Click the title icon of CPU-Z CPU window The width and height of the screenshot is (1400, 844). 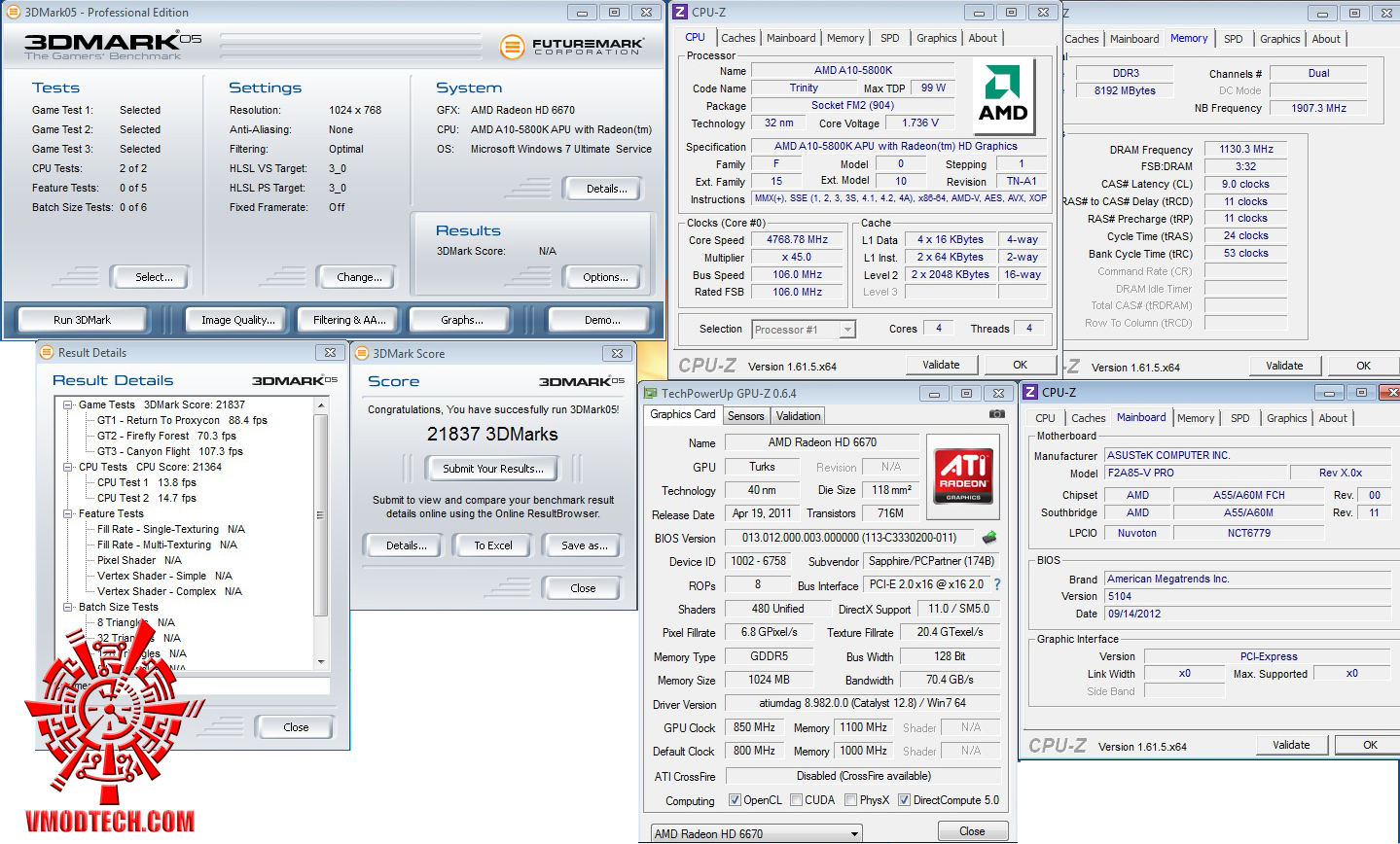pyautogui.click(x=681, y=13)
